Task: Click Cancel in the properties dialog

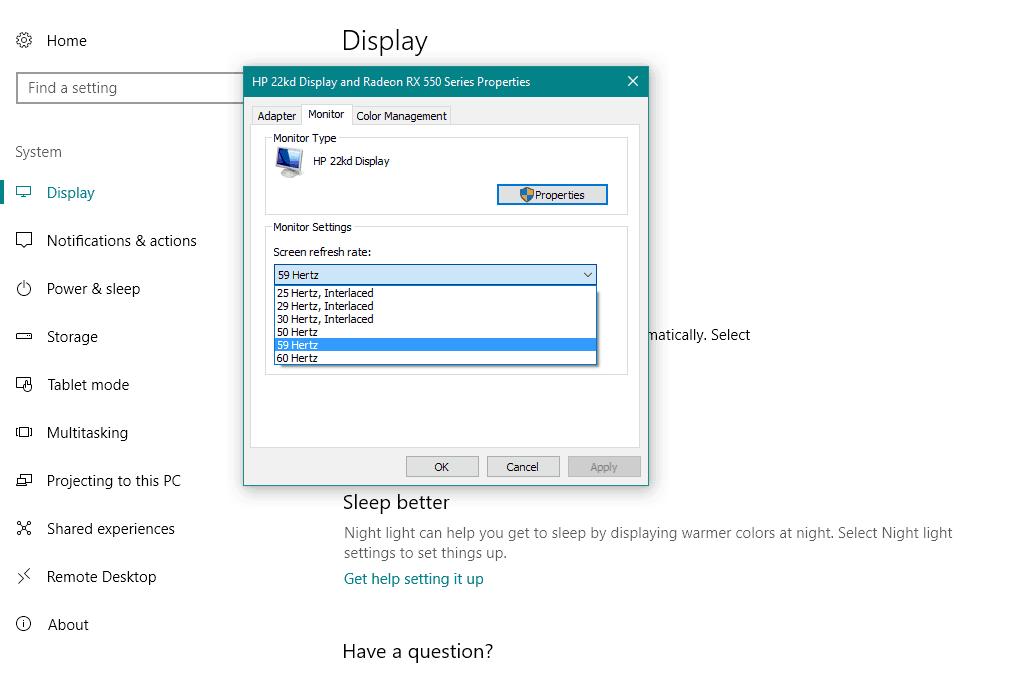Action: (x=522, y=466)
